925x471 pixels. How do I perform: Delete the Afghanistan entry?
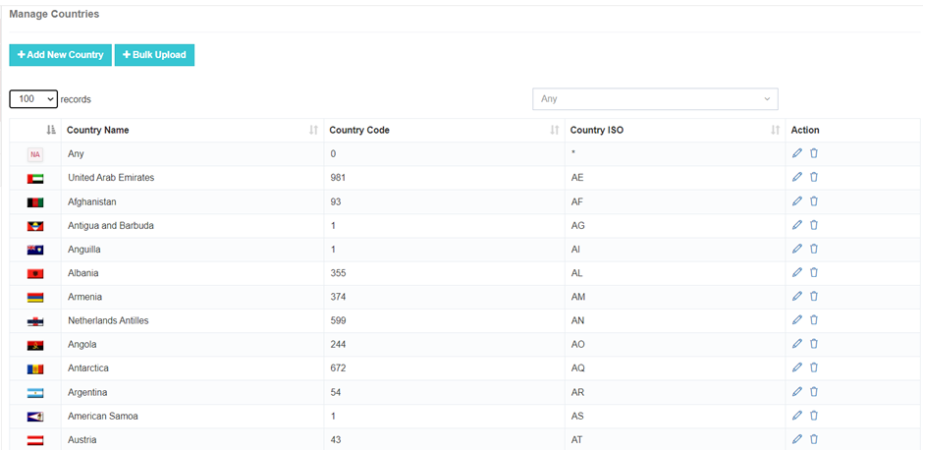click(x=814, y=201)
